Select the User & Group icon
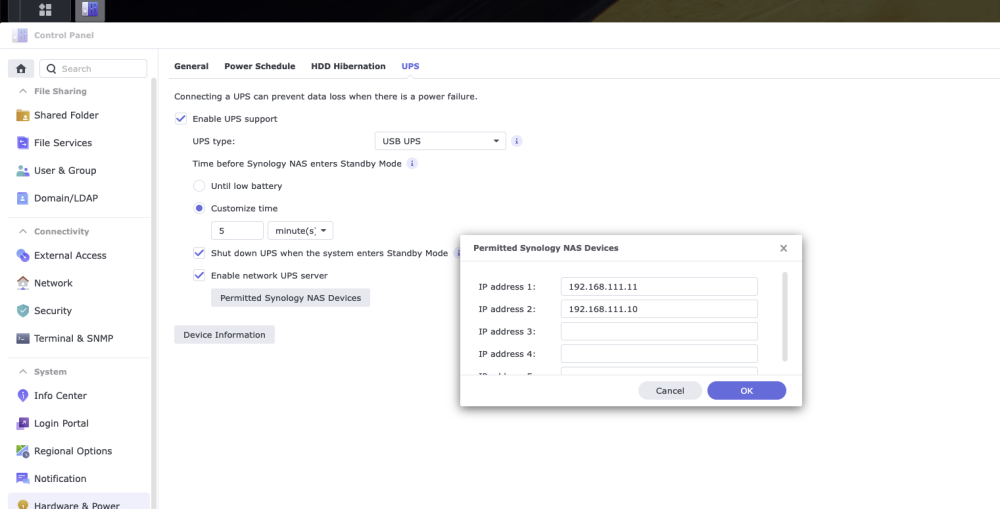The height and width of the screenshot is (509, 1000). [x=23, y=171]
